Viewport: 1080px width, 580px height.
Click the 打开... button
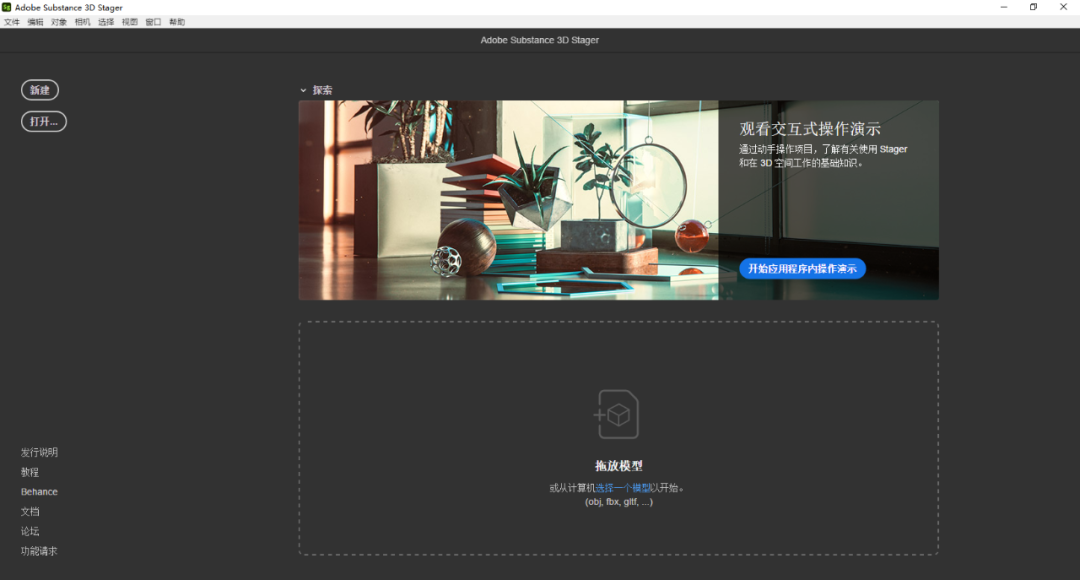click(44, 121)
